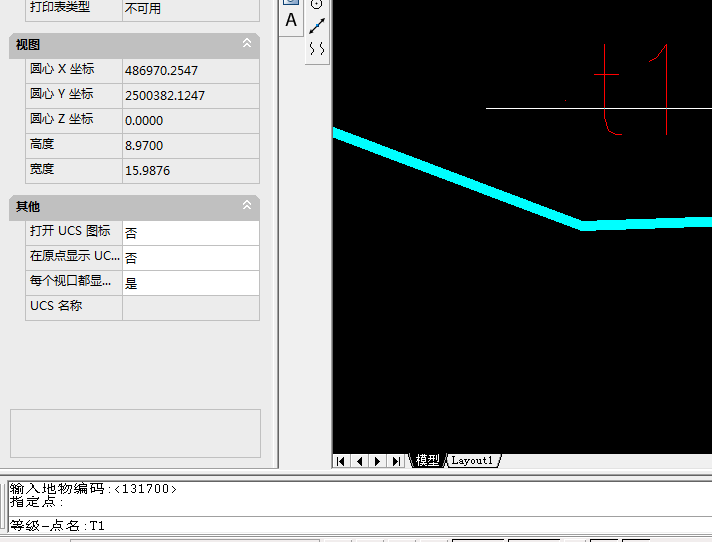
Task: Collapse the 视图 property section
Action: pos(247,44)
